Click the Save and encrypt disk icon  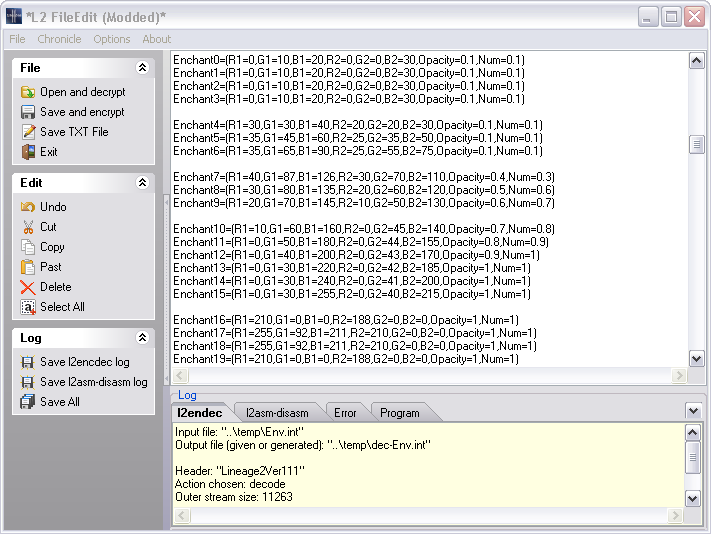pyautogui.click(x=28, y=112)
